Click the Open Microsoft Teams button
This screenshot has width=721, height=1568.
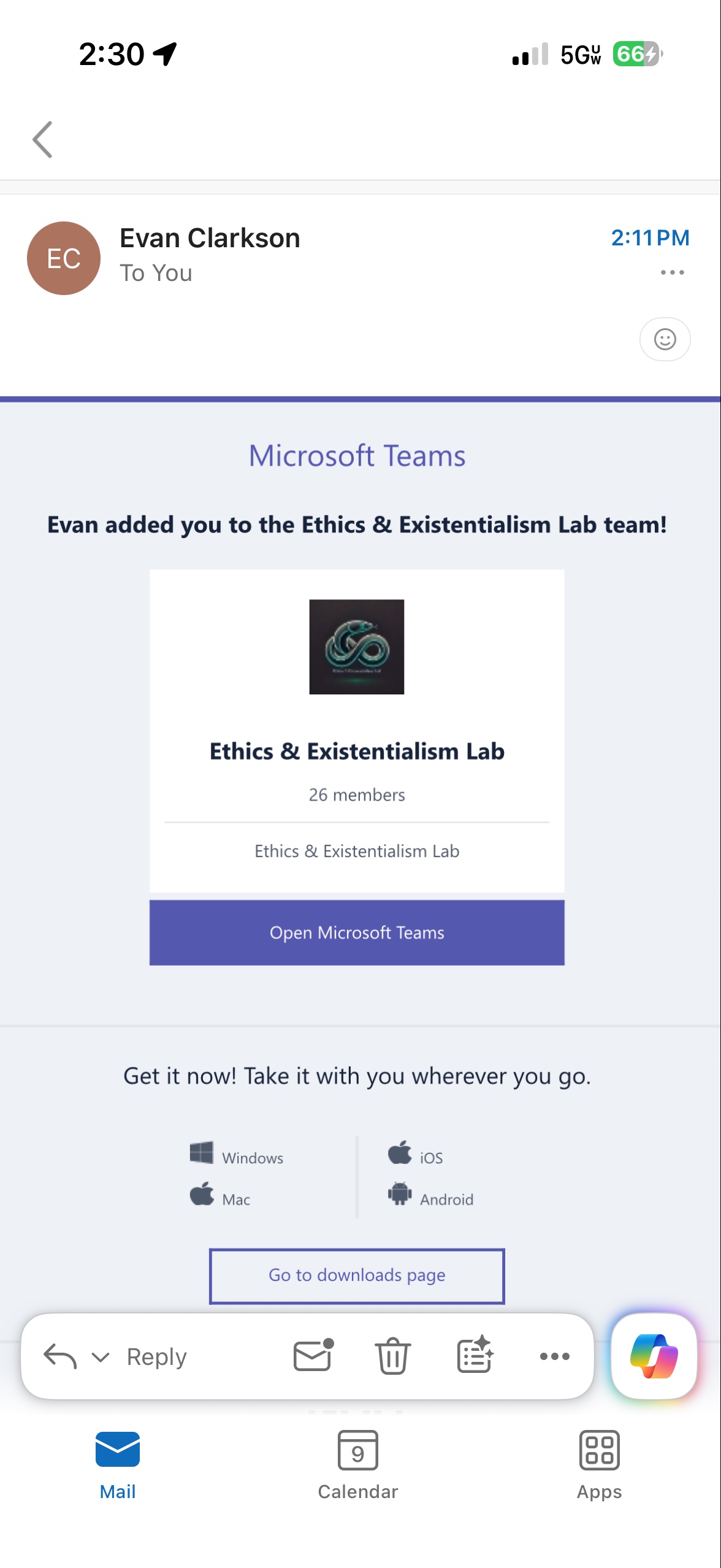pyautogui.click(x=357, y=932)
